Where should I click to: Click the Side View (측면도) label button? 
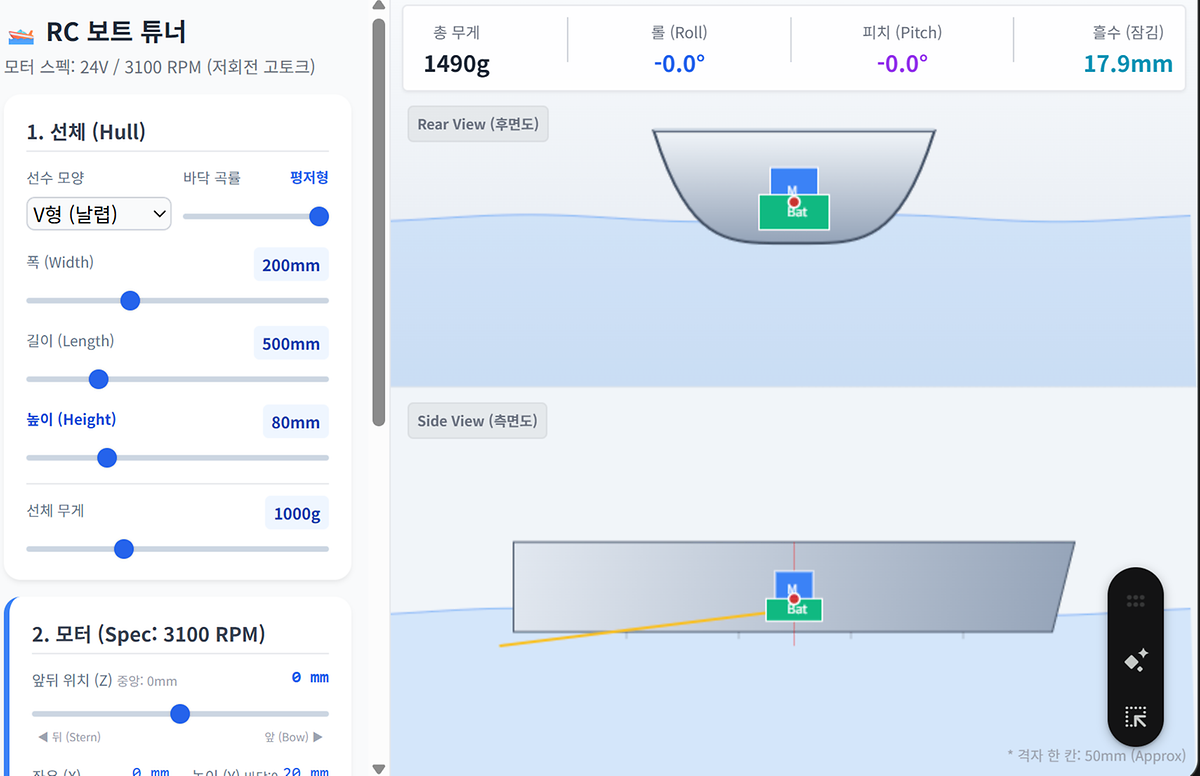(x=477, y=421)
